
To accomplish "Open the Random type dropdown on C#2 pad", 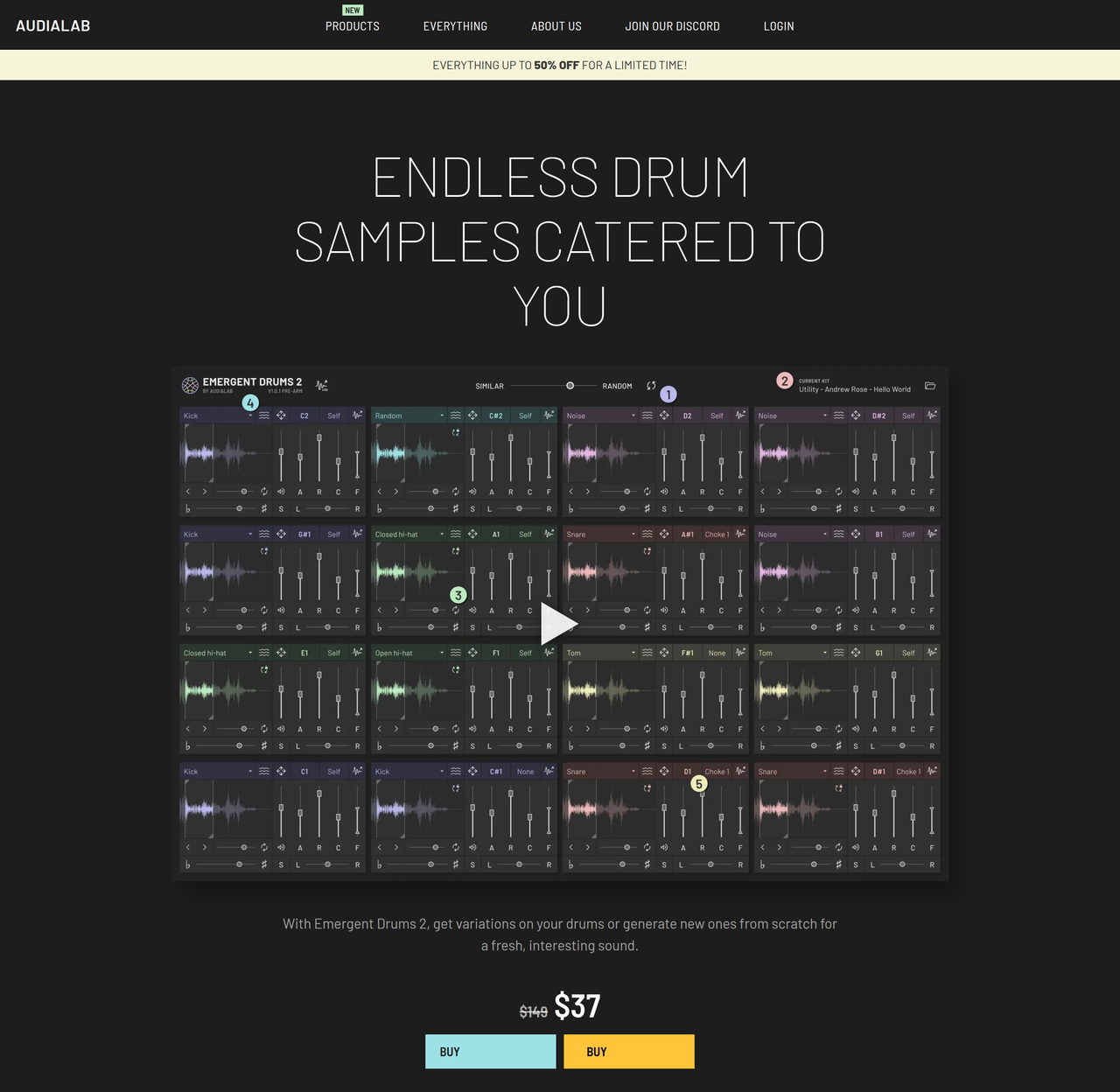I will point(409,416).
